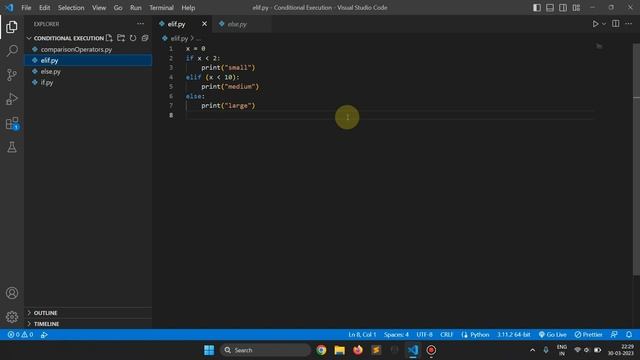The image size is (640, 360).
Task: Change line ending via CRLF
Action: pyautogui.click(x=447, y=335)
